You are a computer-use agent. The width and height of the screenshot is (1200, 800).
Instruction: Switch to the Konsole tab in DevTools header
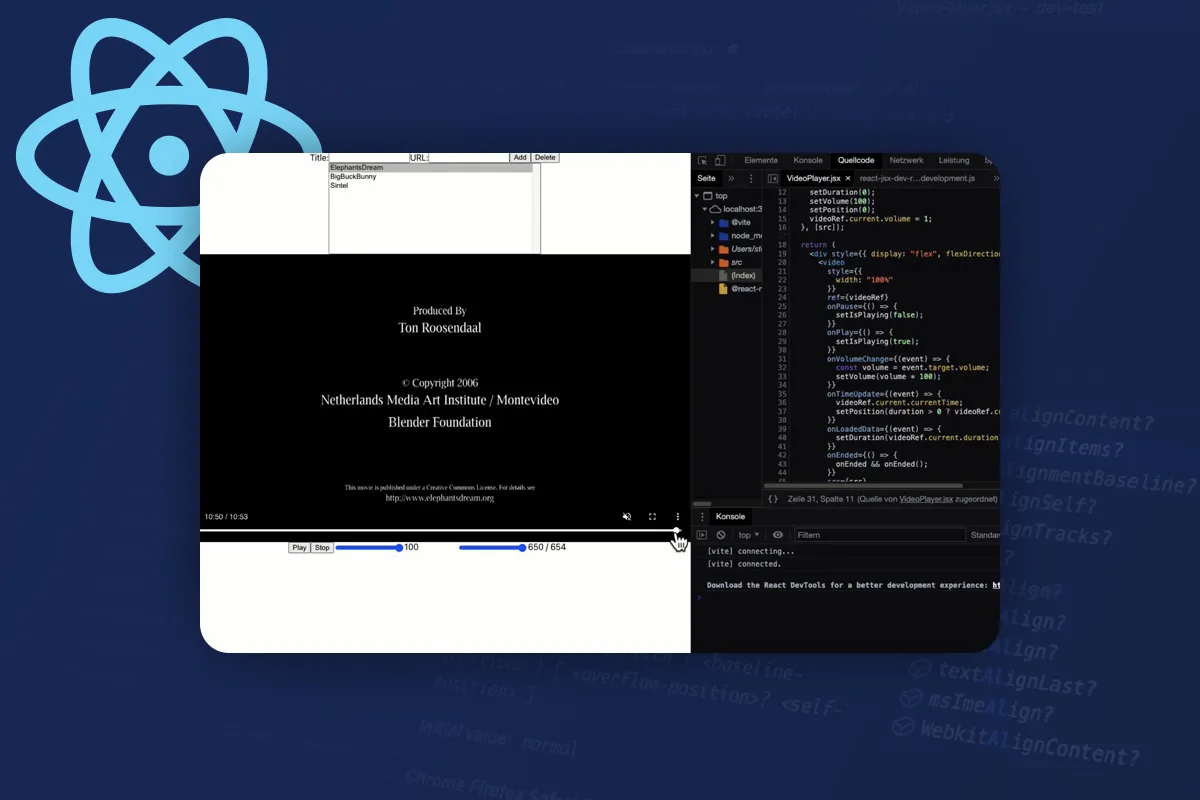pyautogui.click(x=808, y=160)
